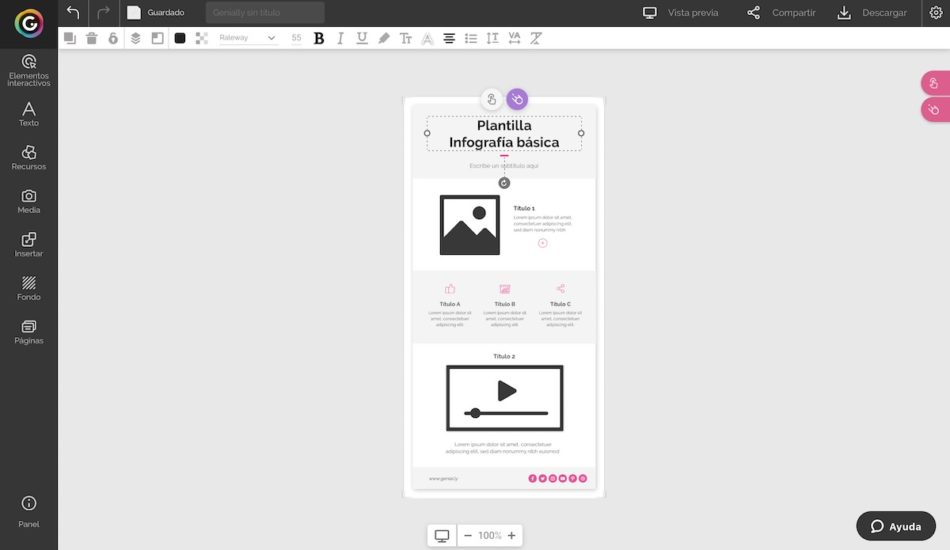The height and width of the screenshot is (550, 950).
Task: Open the Recursos panel
Action: pos(29,157)
